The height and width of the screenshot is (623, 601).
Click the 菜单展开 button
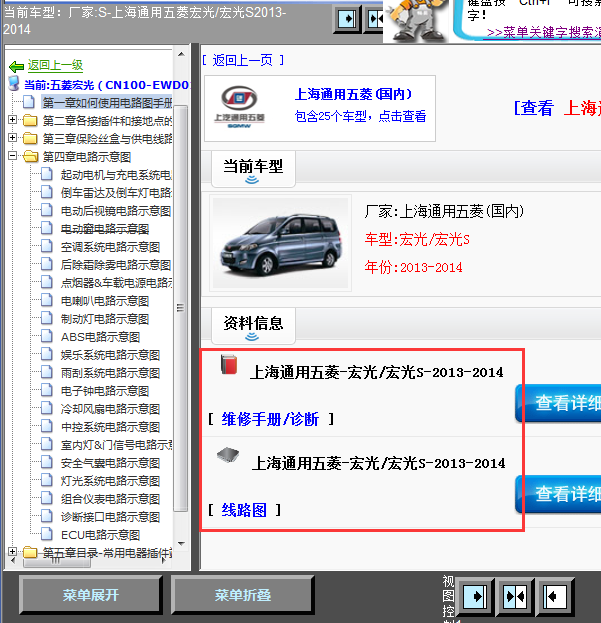pyautogui.click(x=91, y=595)
